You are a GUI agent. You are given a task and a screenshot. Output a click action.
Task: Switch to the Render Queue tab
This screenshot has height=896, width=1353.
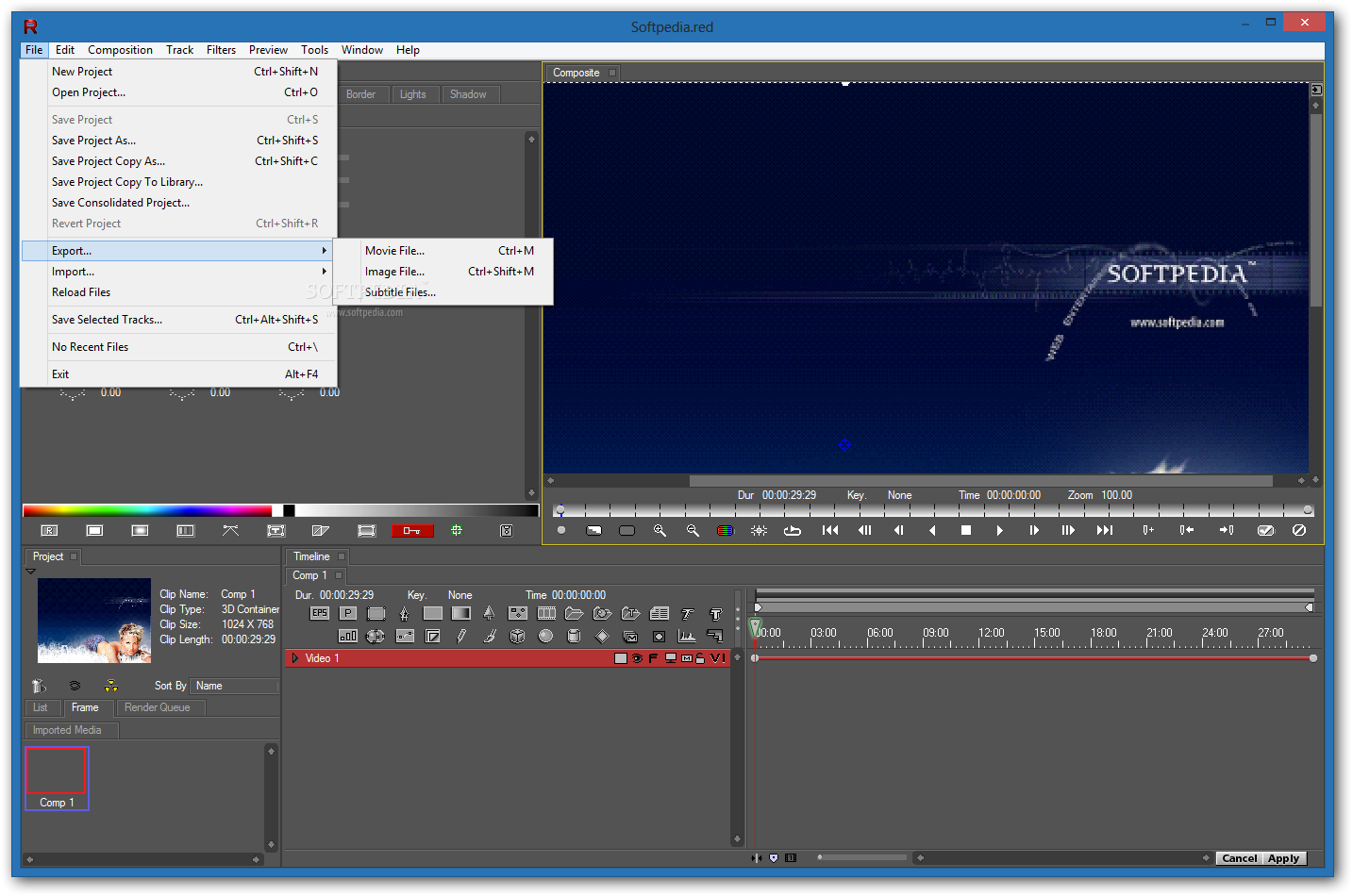click(158, 707)
